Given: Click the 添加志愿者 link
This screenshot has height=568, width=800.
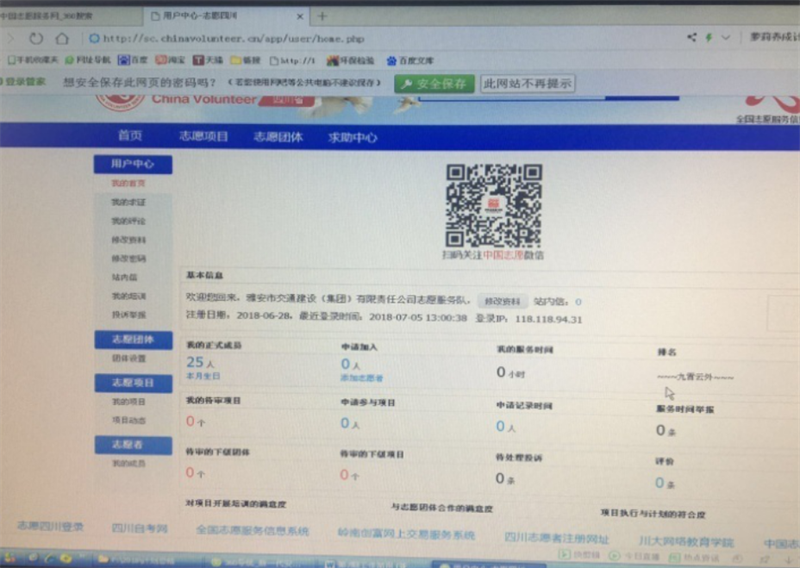Looking at the screenshot, I should (361, 378).
